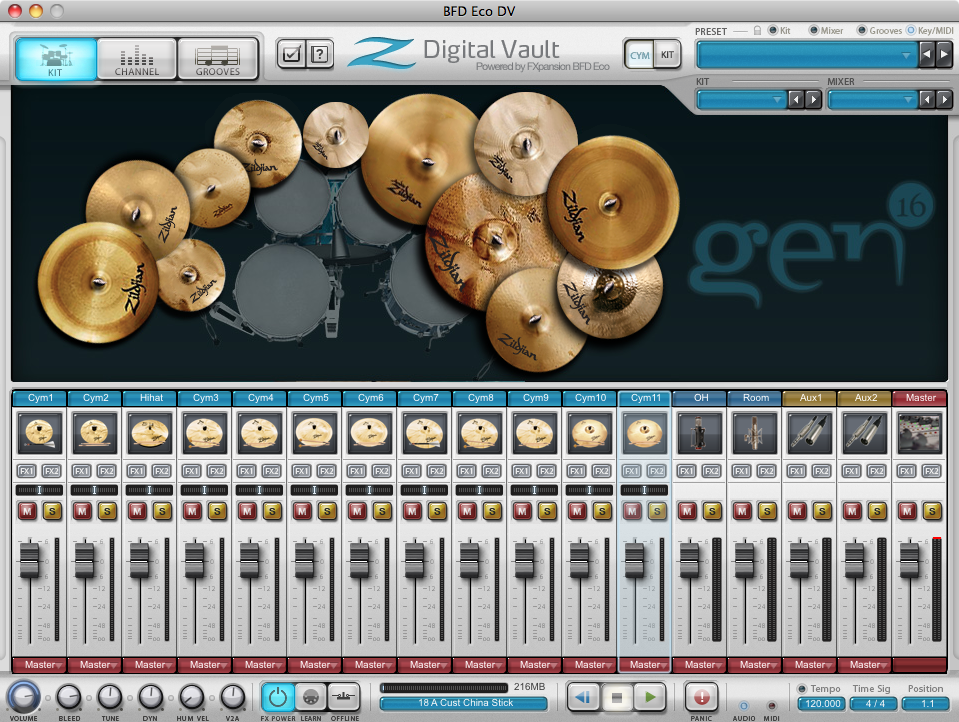This screenshot has width=959, height=722.
Task: Click the Cym8 pan slider
Action: point(480,490)
